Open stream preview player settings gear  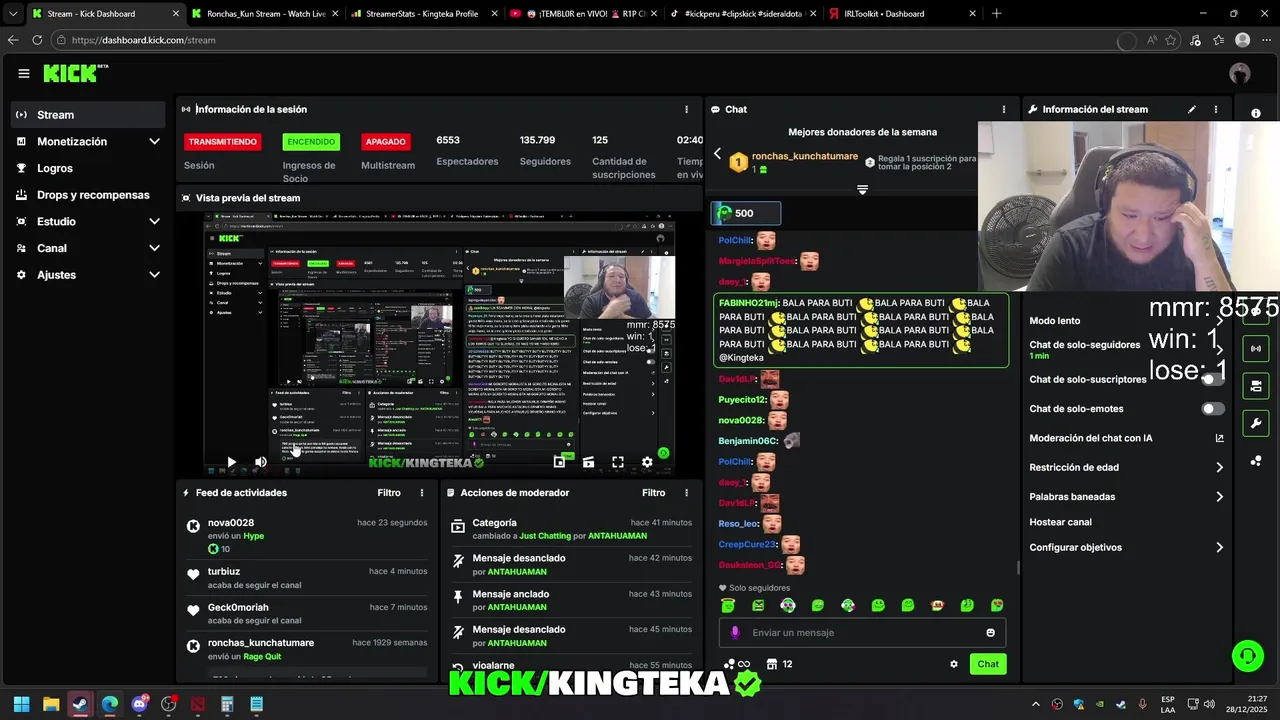click(x=647, y=462)
